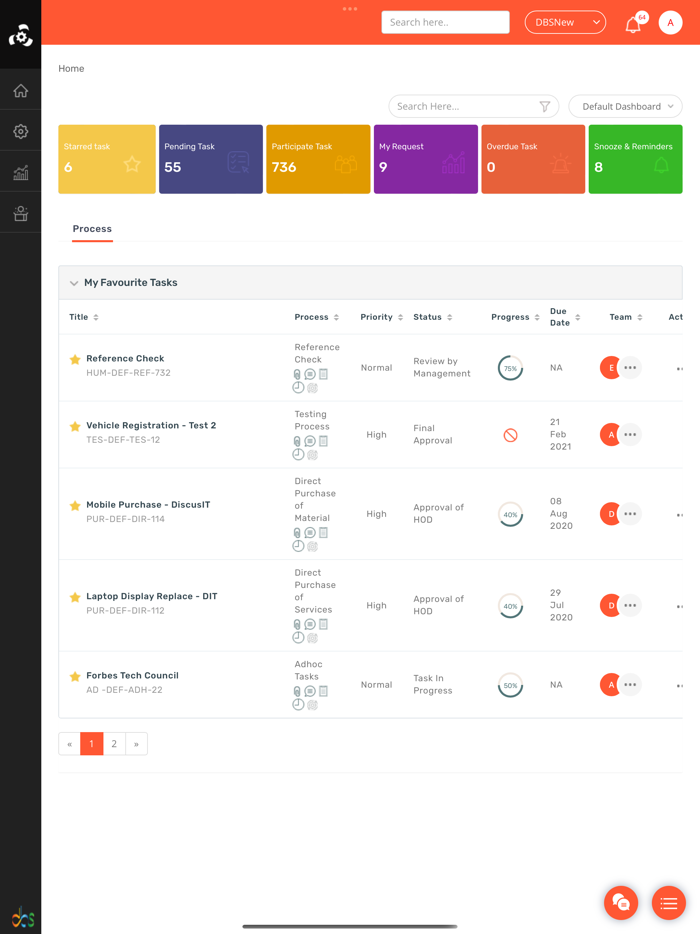
Task: Open the analytics chart icon in sidebar
Action: pos(21,173)
